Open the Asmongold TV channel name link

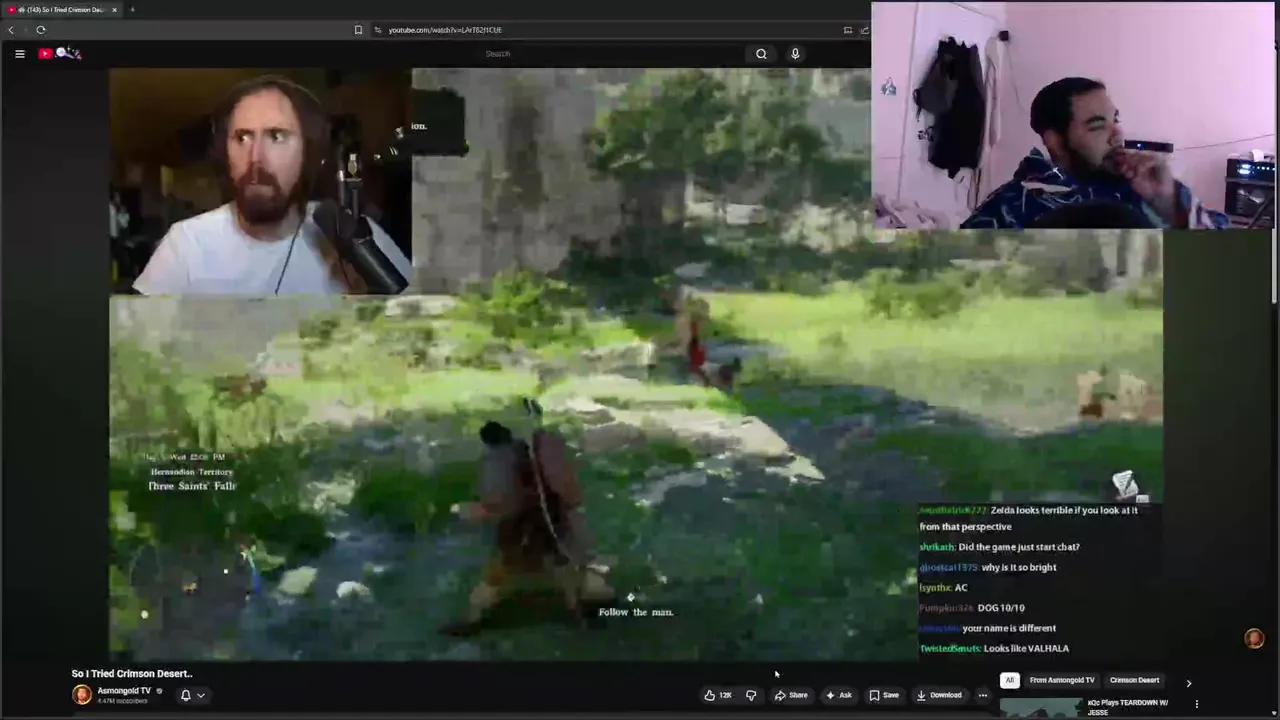click(x=124, y=691)
